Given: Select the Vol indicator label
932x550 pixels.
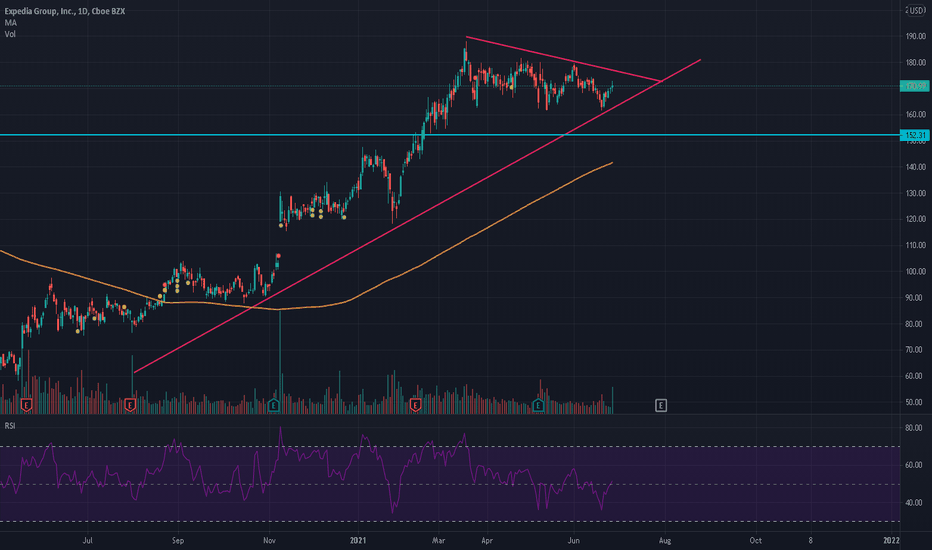Looking at the screenshot, I should [x=10, y=34].
